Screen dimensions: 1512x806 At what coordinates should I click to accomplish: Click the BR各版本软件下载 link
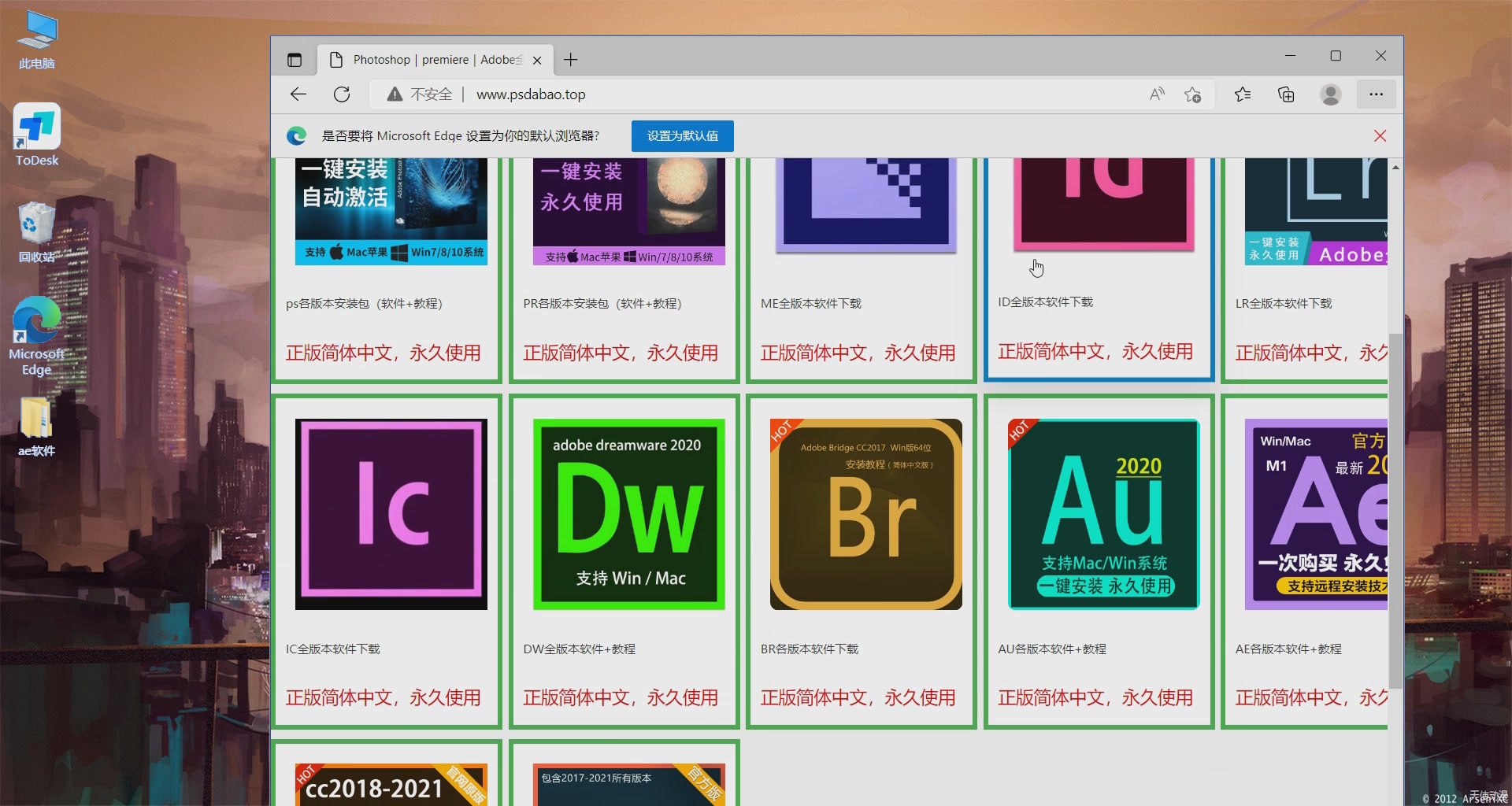click(x=809, y=649)
